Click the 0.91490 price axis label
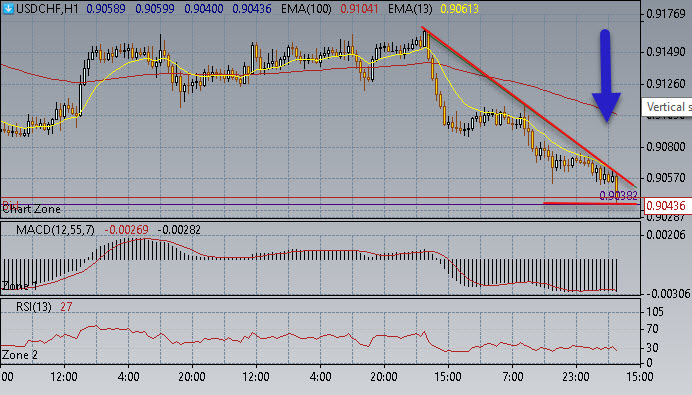This screenshot has width=692, height=395. tap(666, 52)
